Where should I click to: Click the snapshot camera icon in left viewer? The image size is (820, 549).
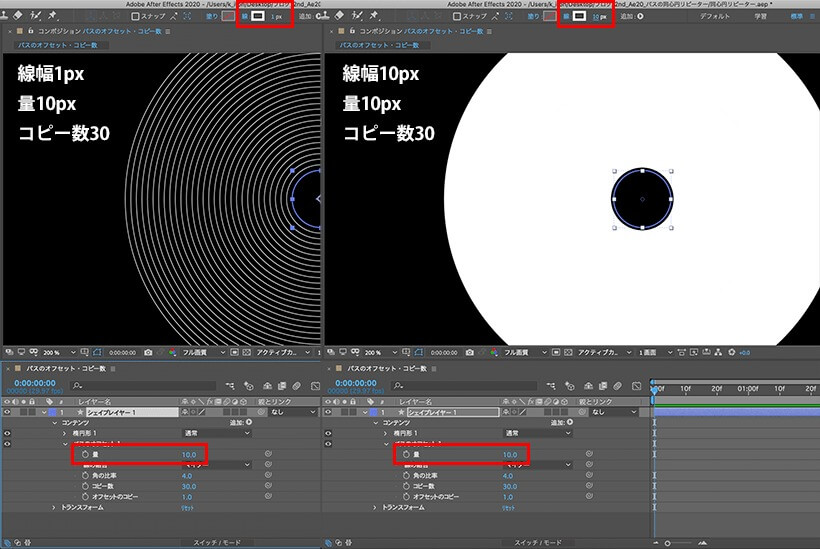pyautogui.click(x=149, y=352)
